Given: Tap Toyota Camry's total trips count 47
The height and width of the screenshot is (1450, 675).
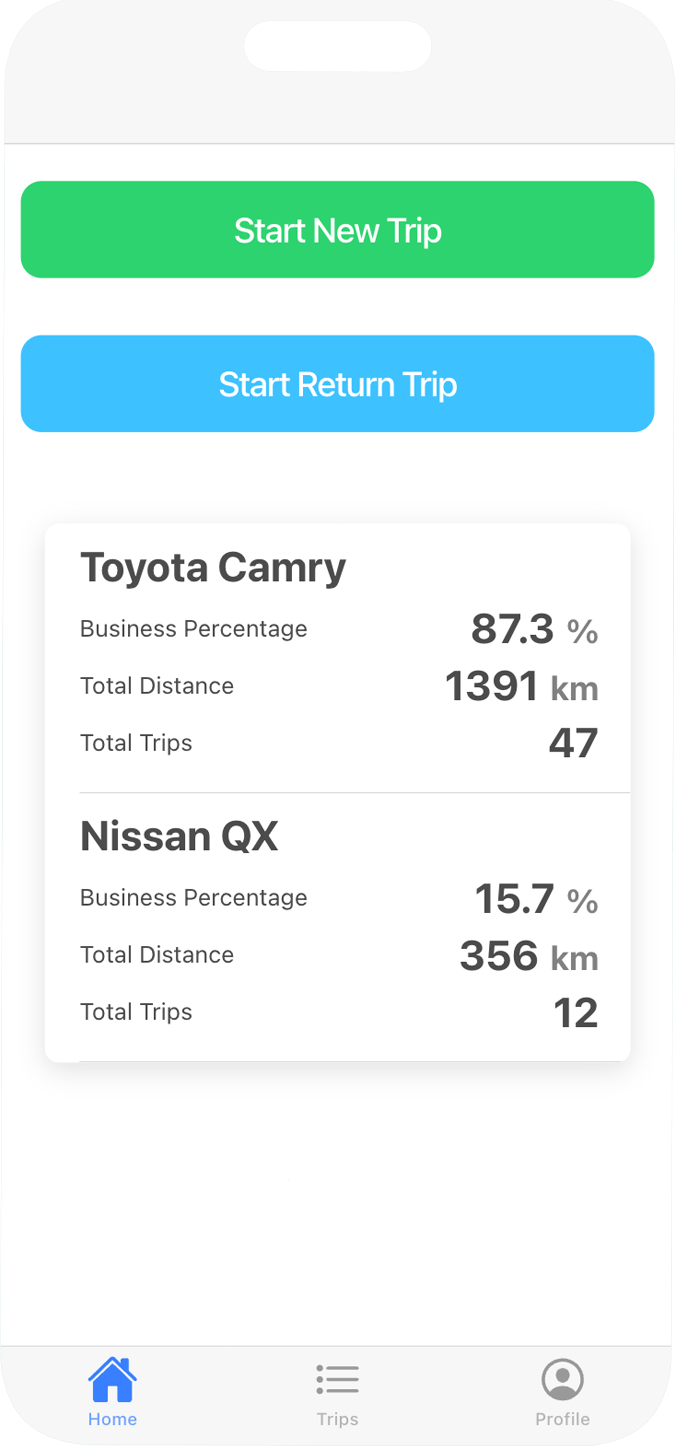Looking at the screenshot, I should click(573, 743).
